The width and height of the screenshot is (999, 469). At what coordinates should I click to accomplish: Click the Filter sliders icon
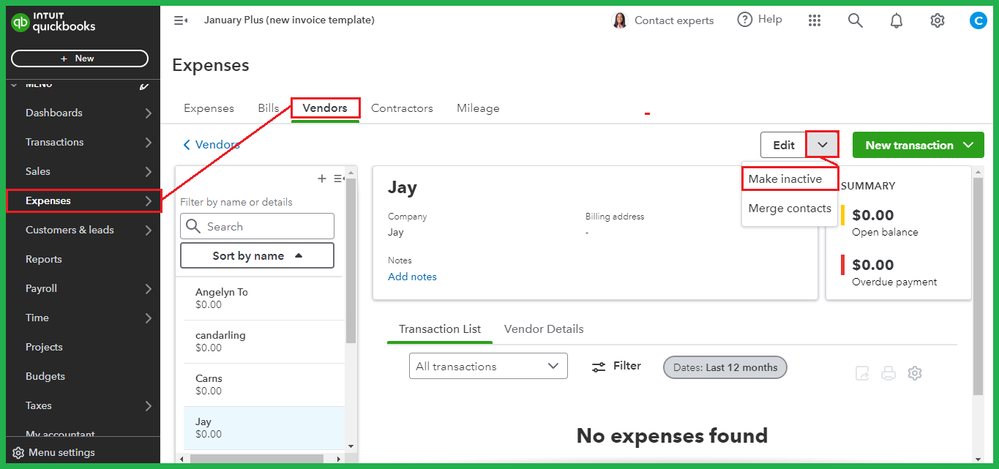[598, 366]
